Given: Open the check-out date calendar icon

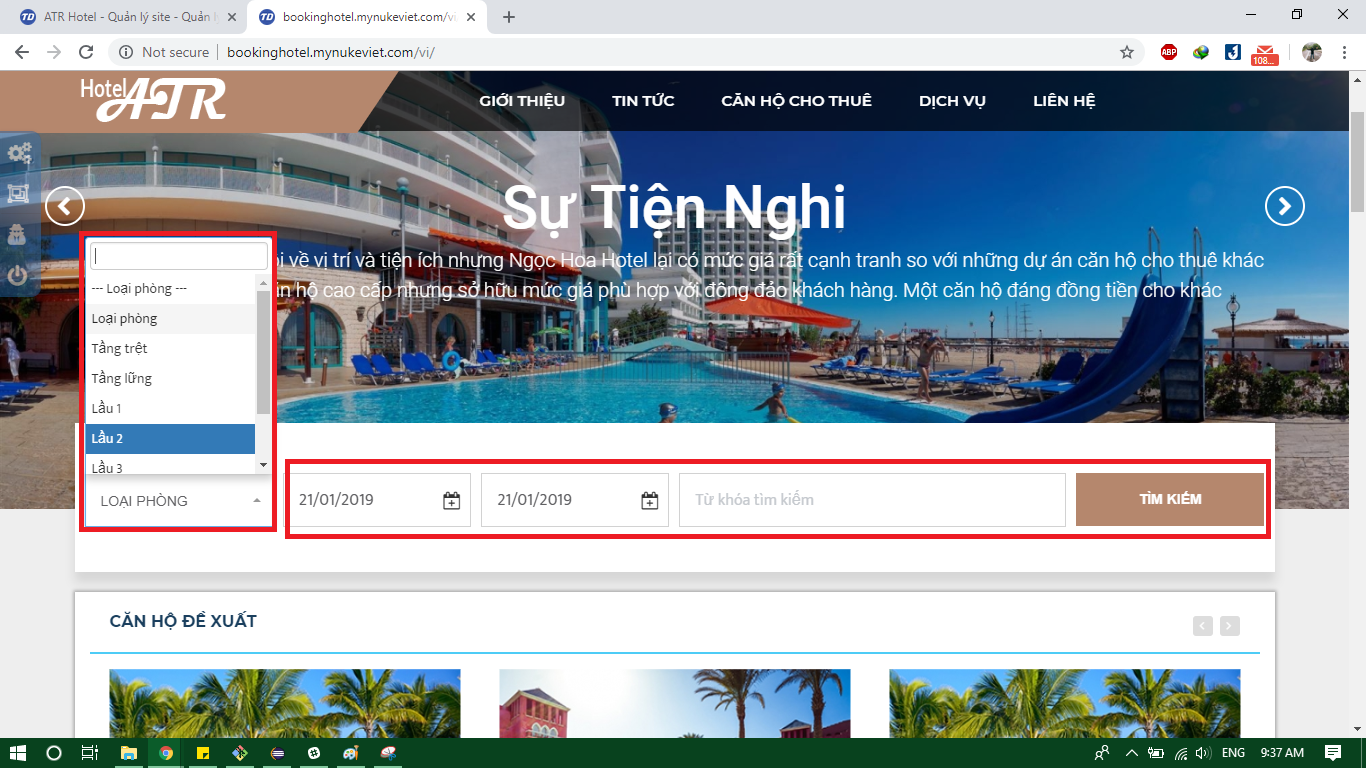Looking at the screenshot, I should click(x=649, y=500).
